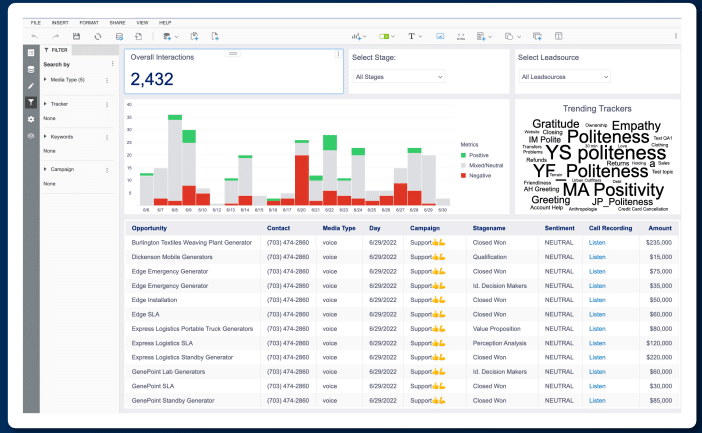The width and height of the screenshot is (702, 433).
Task: Open the SHARE menu
Action: (117, 22)
